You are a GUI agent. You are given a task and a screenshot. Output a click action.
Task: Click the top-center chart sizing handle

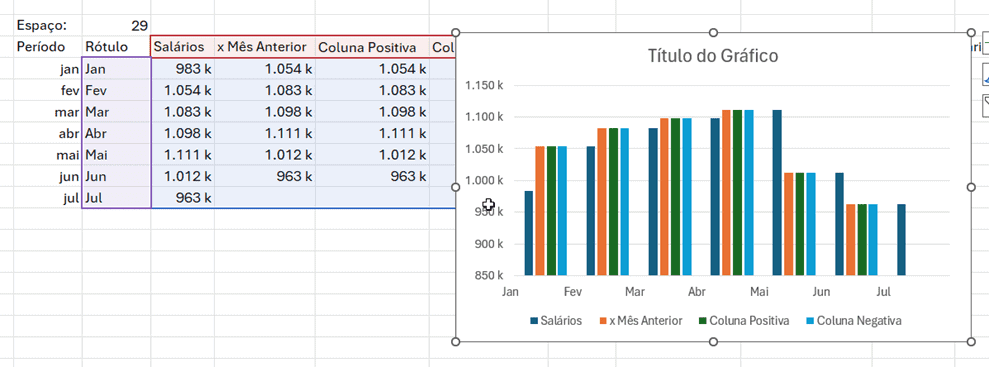[713, 32]
